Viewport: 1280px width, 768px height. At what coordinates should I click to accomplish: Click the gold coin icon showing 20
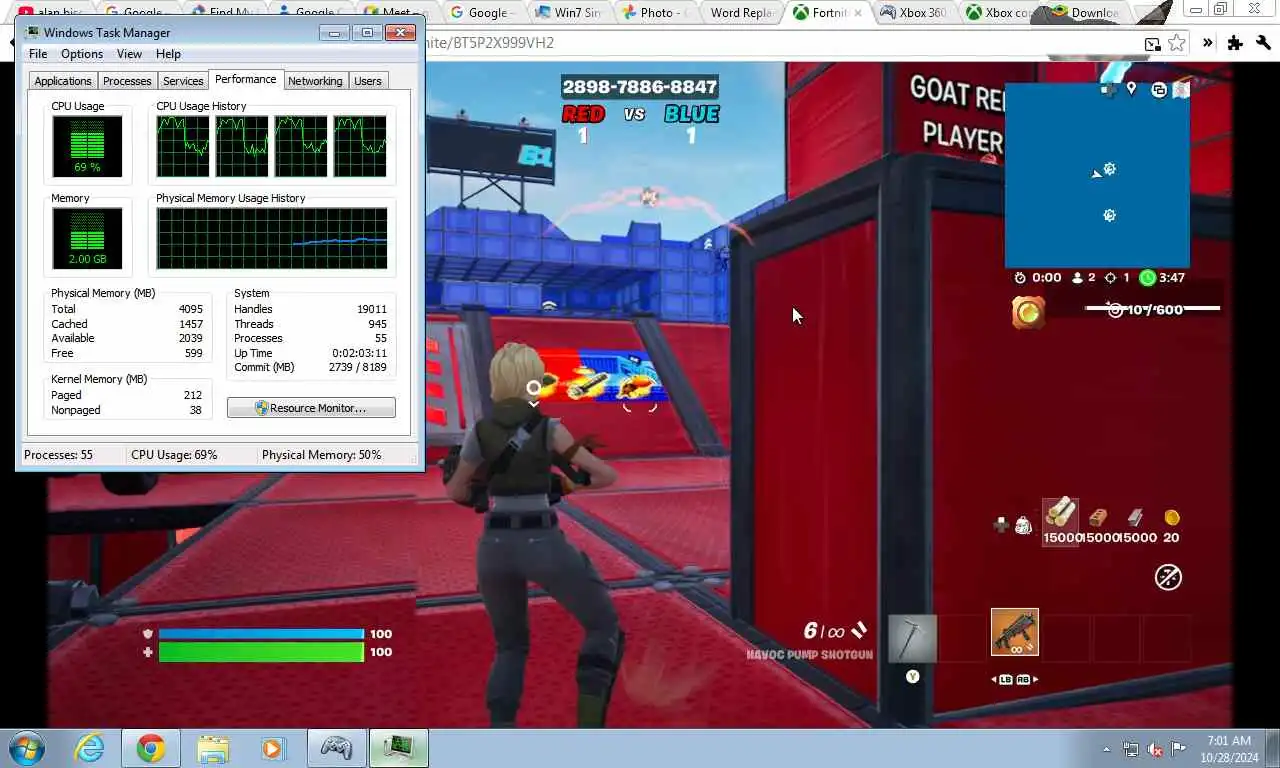pyautogui.click(x=1172, y=518)
